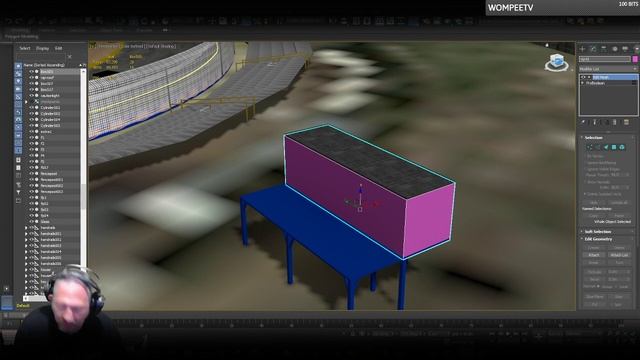This screenshot has height=360, width=640.
Task: Open the Modifier List dropdown
Action: [x=608, y=69]
